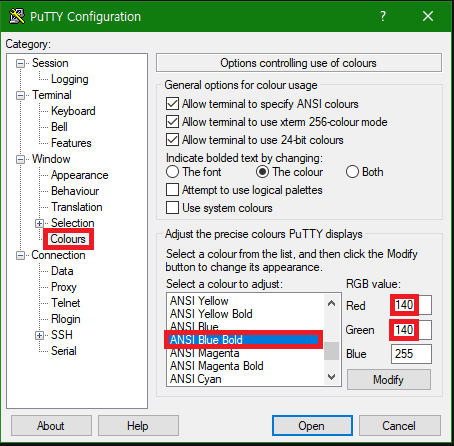This screenshot has height=446, width=454.
Task: Open the Proxy category
Action: 64,287
